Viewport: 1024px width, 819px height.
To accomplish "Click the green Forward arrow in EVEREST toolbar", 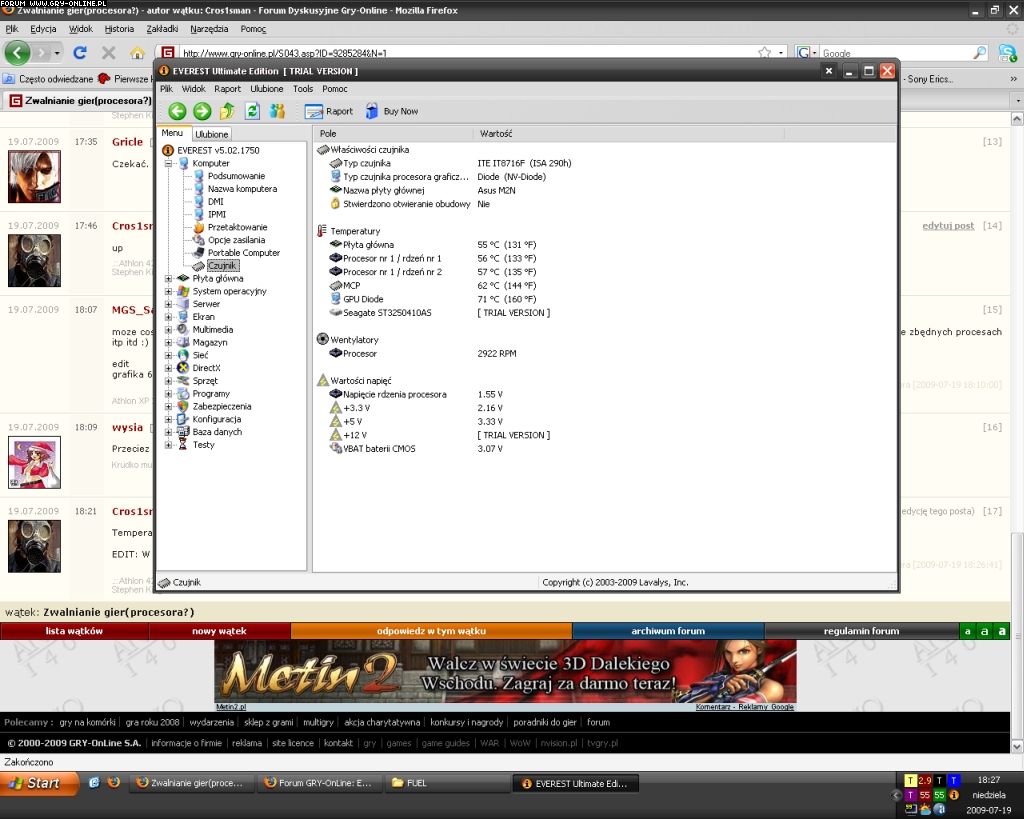I will pos(202,111).
